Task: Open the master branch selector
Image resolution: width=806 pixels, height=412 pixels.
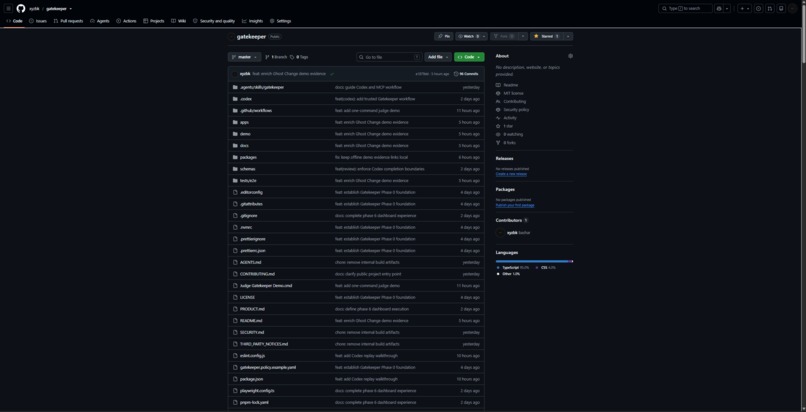Action: point(245,57)
